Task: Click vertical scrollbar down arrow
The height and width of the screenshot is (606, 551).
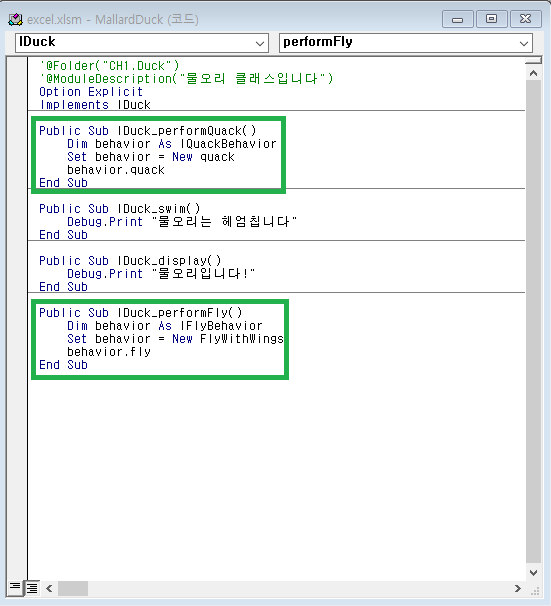Action: 534,573
